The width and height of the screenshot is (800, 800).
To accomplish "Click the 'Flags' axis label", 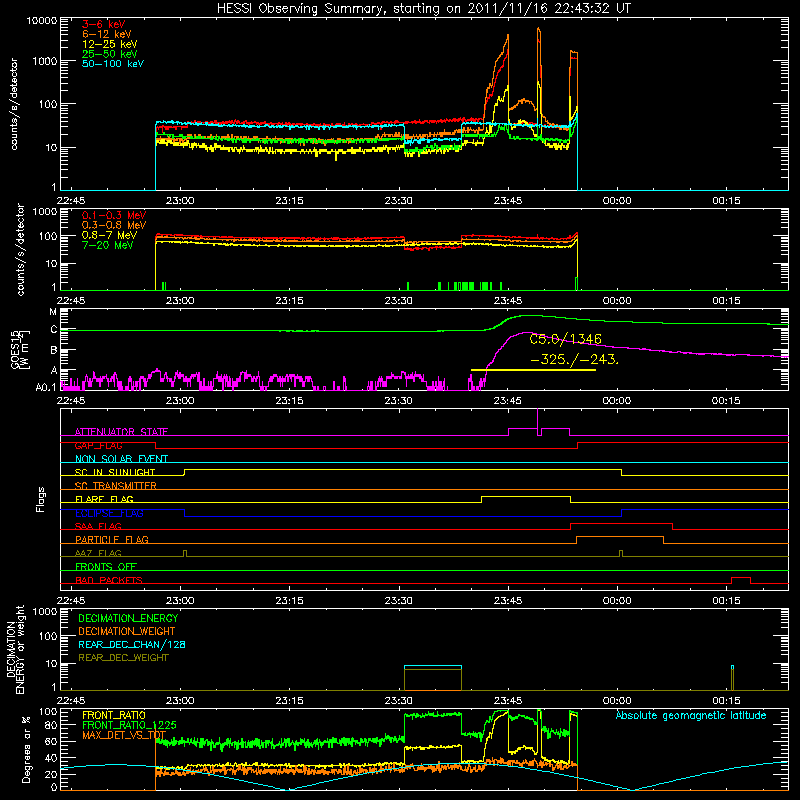I will pos(40,499).
